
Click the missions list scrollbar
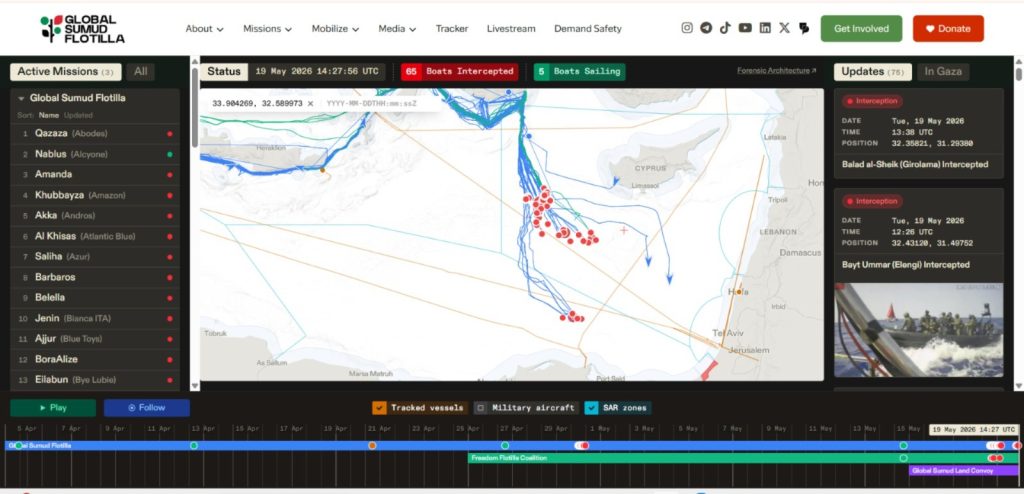pos(195,108)
